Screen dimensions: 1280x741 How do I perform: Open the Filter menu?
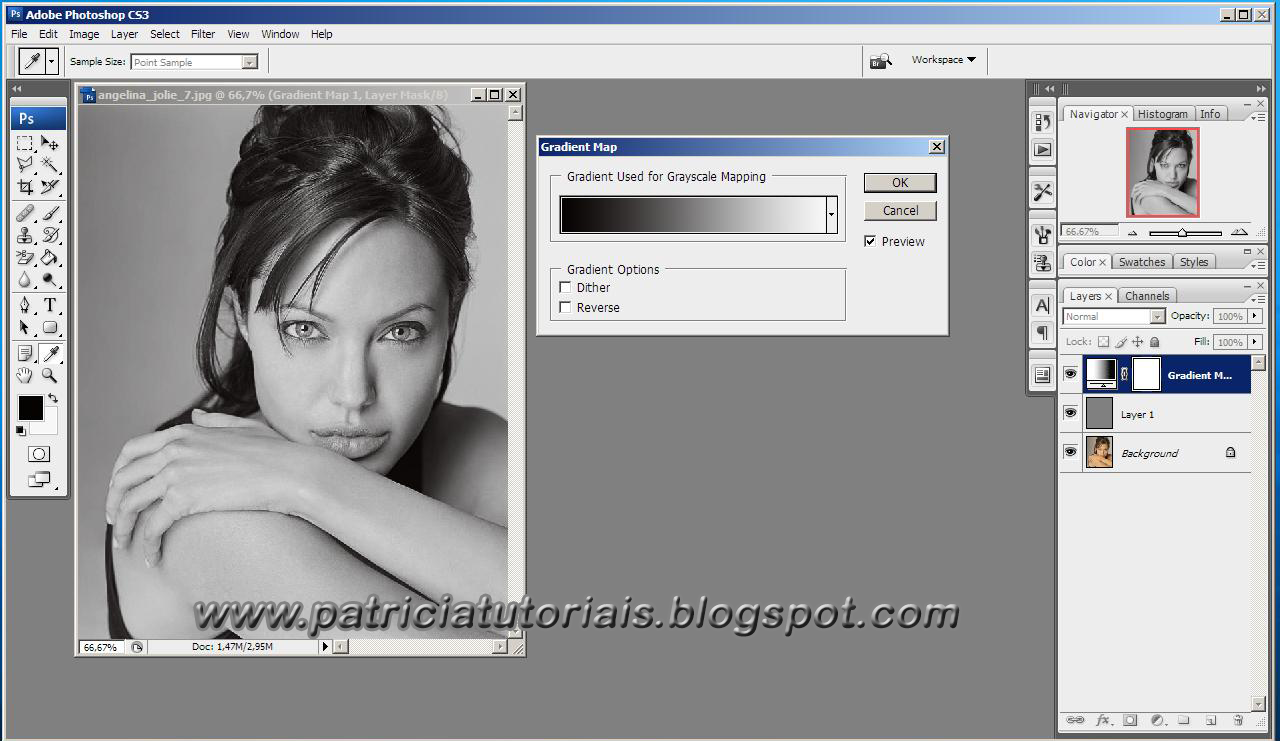pos(203,34)
